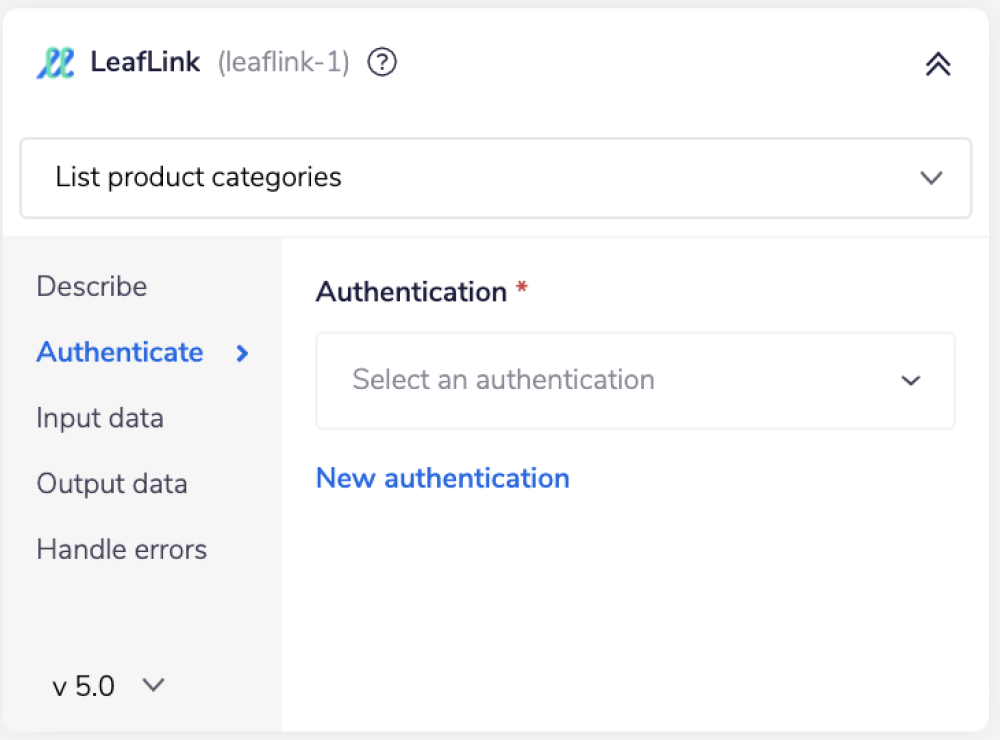Click the chevron on the operation selector

[931, 178]
